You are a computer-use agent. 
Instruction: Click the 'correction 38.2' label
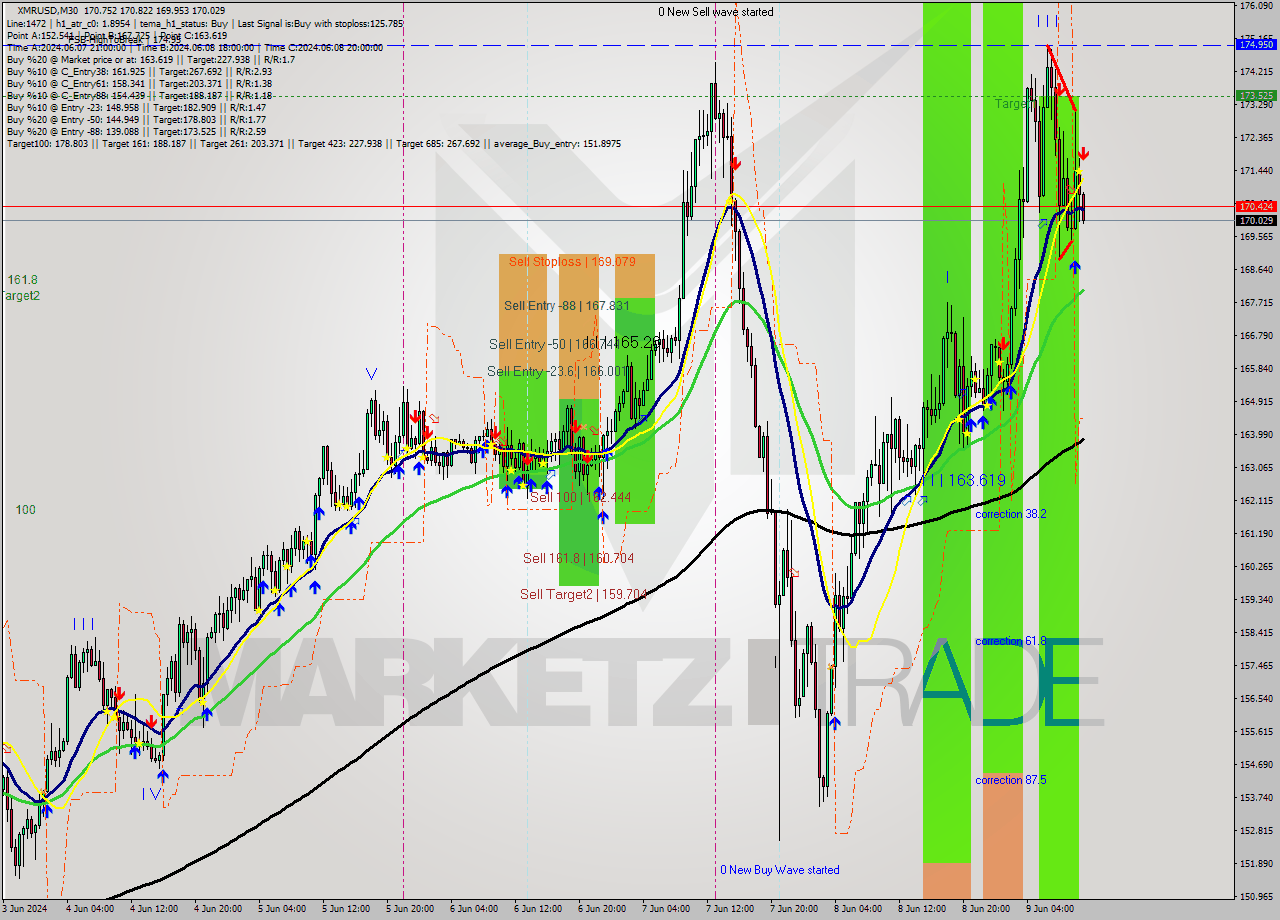(1011, 514)
